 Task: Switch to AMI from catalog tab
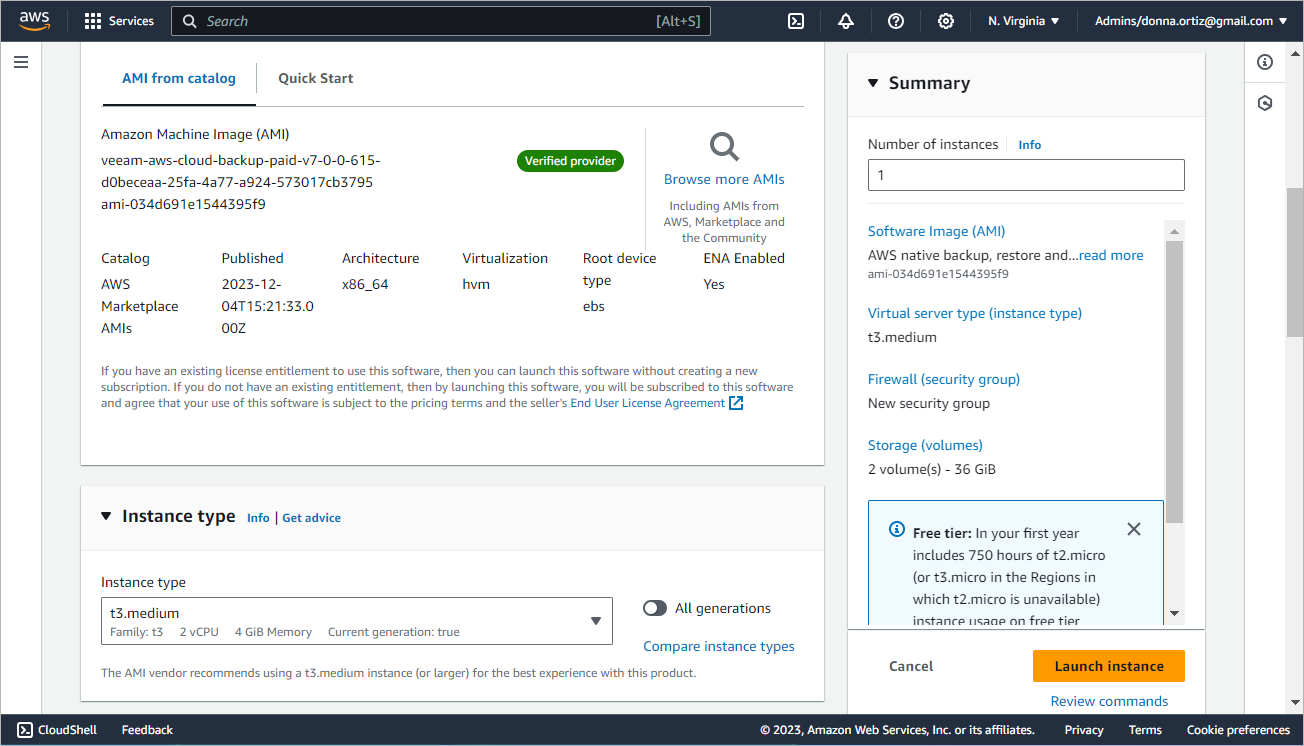[179, 78]
